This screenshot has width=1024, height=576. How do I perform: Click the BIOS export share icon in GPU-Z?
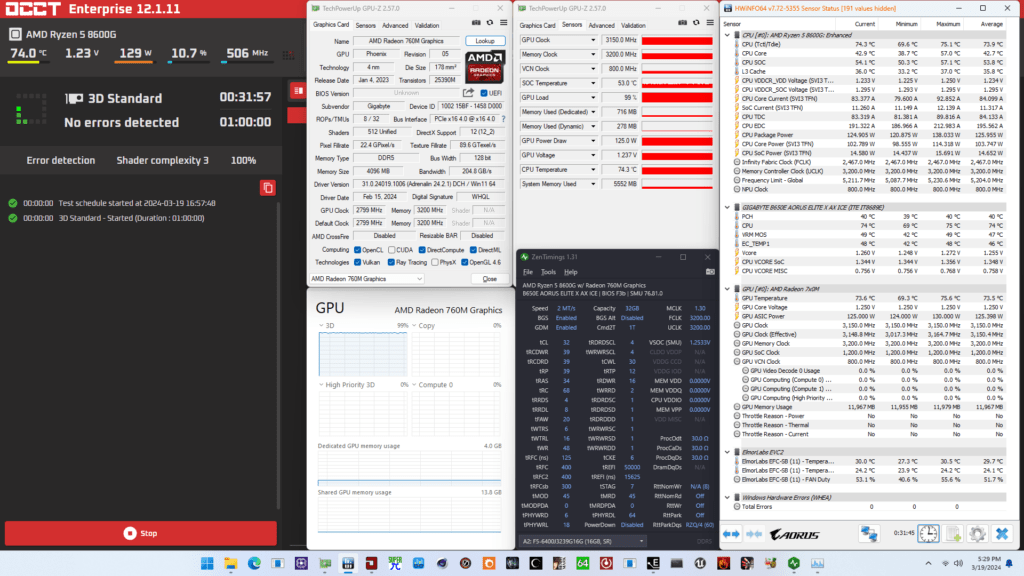tap(468, 93)
